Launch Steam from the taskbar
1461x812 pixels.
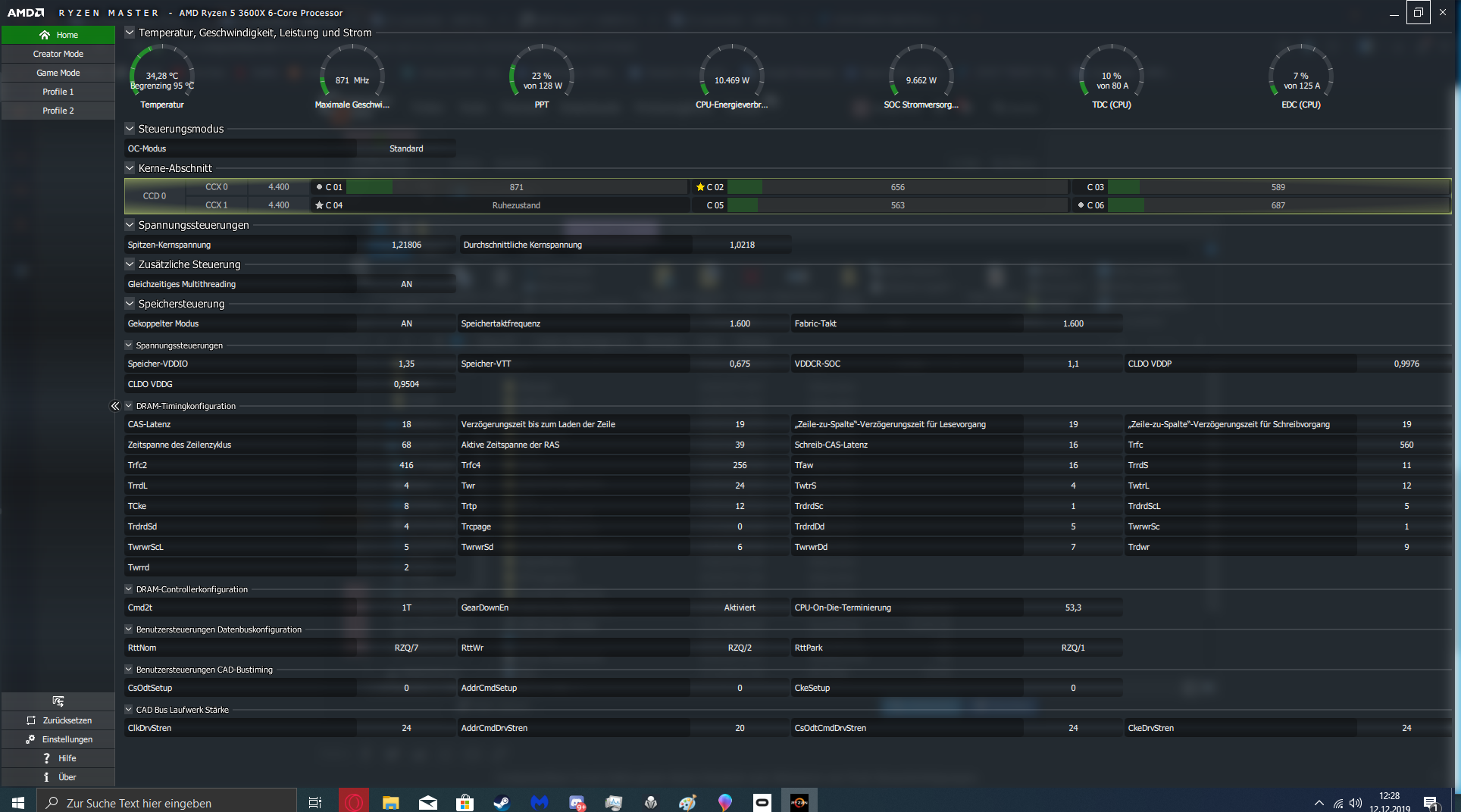[502, 802]
